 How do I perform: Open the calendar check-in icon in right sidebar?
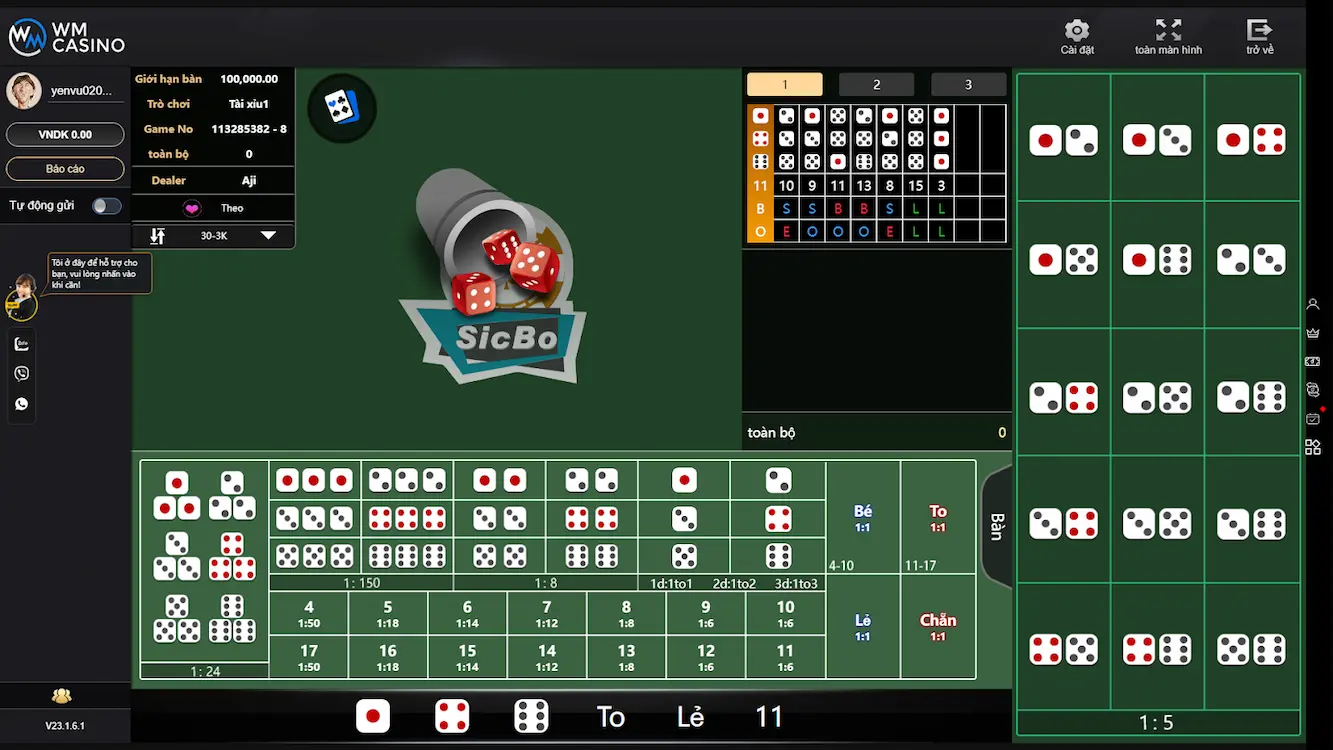click(1314, 419)
